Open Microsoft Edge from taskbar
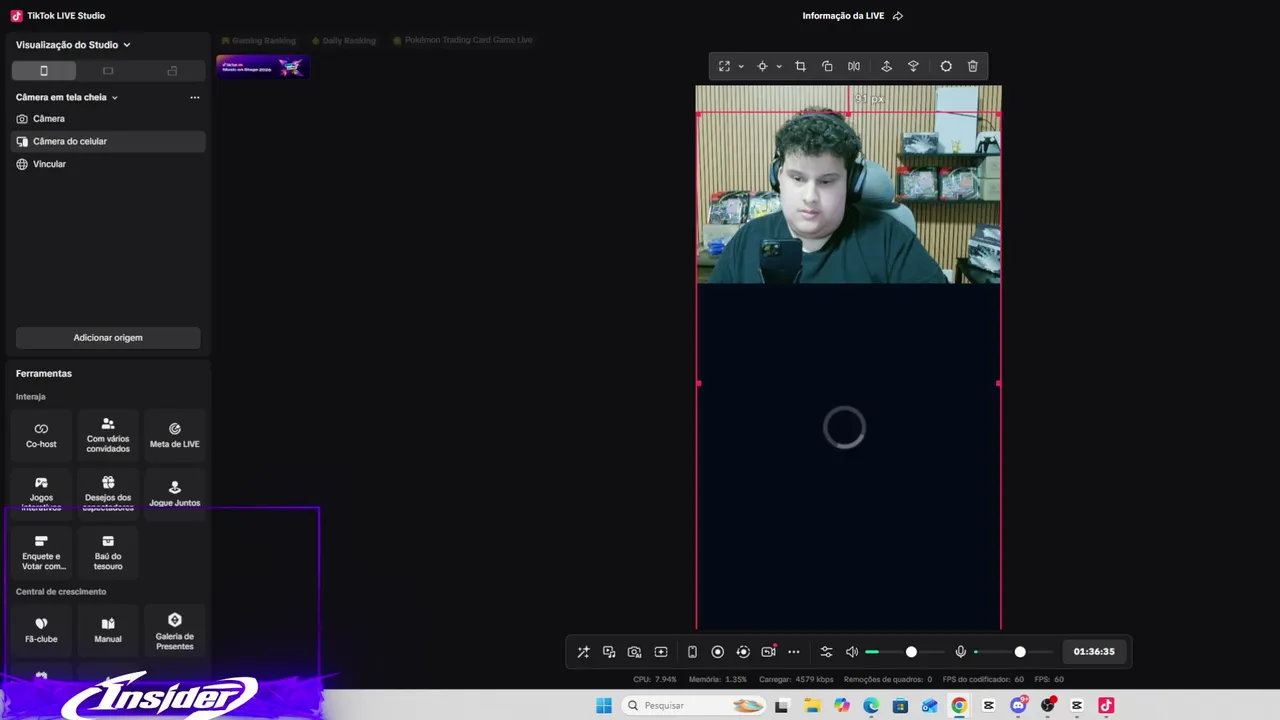 pos(871,706)
